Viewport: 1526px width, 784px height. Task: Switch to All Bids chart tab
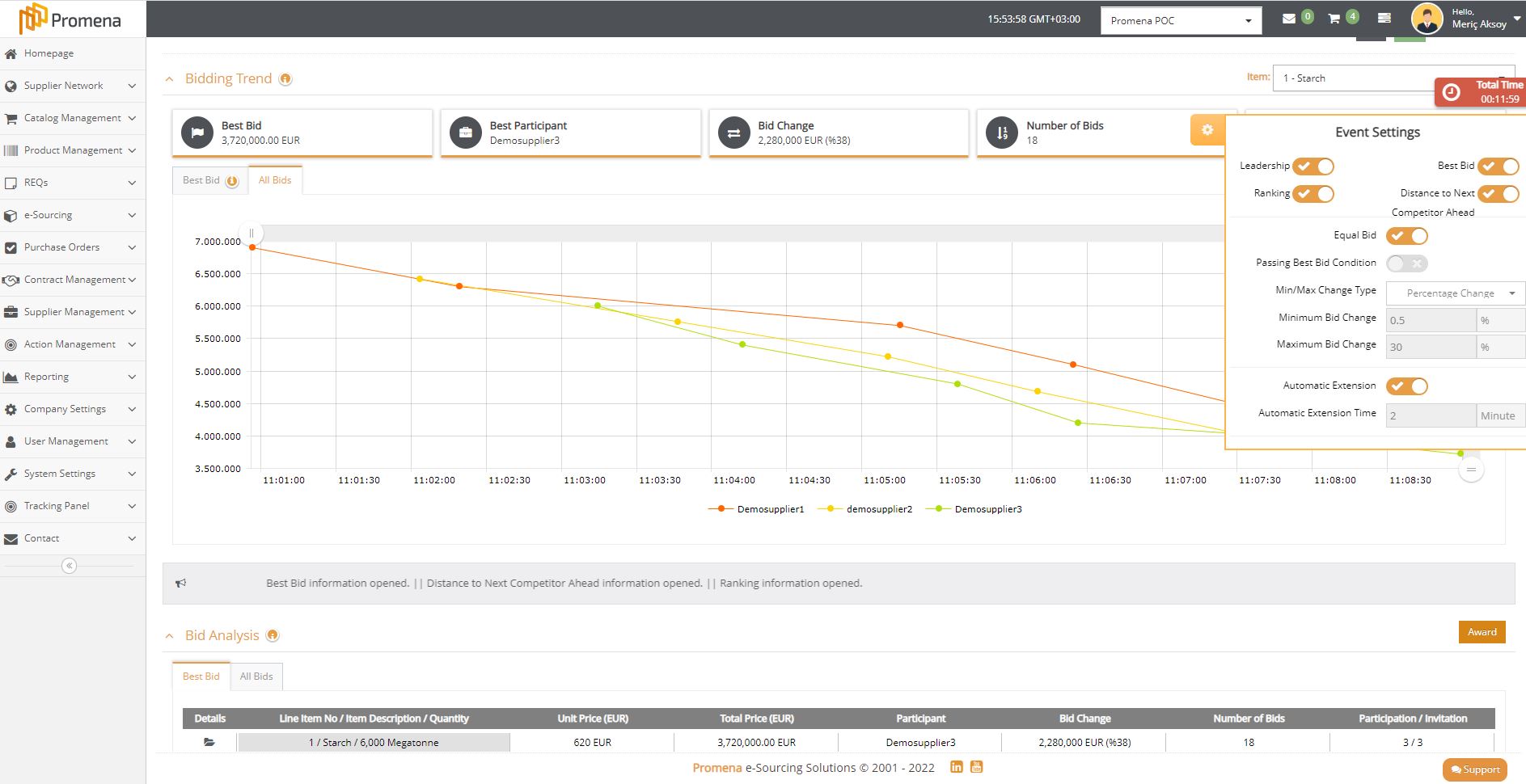point(275,180)
